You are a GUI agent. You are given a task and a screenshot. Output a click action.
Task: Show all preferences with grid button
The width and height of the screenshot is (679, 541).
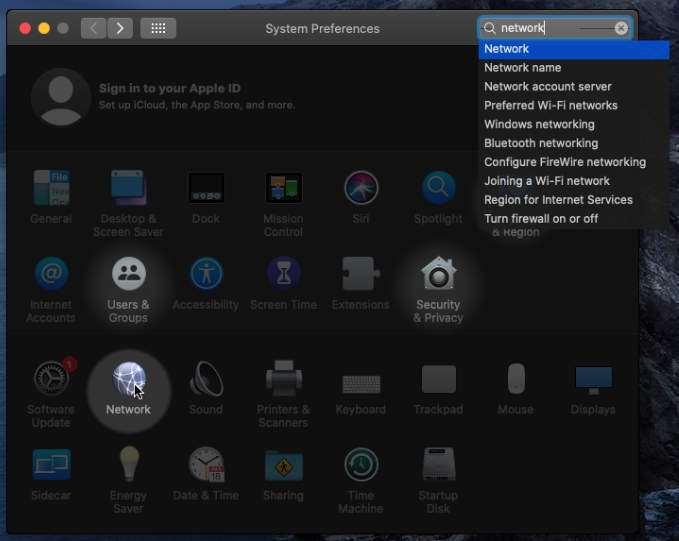pyautogui.click(x=158, y=28)
